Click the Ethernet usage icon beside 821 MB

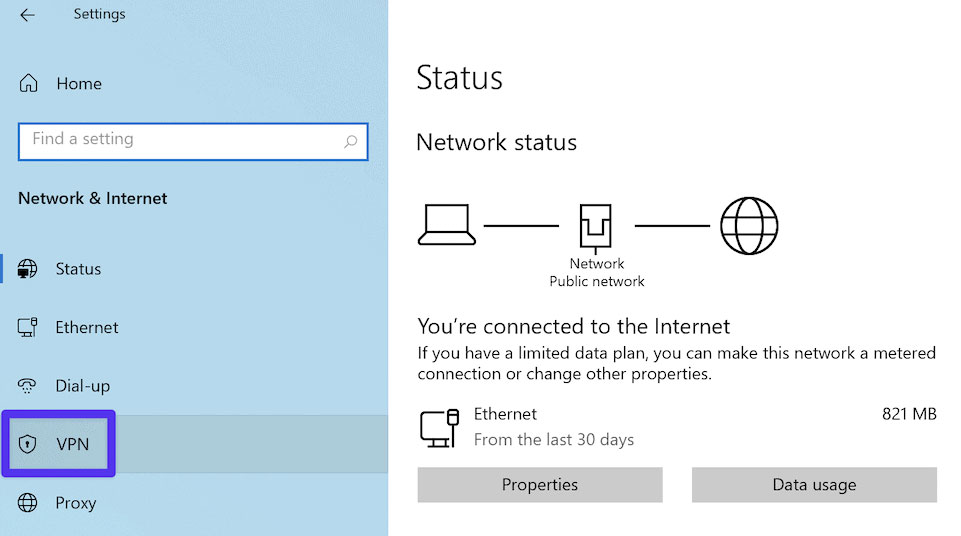439,428
